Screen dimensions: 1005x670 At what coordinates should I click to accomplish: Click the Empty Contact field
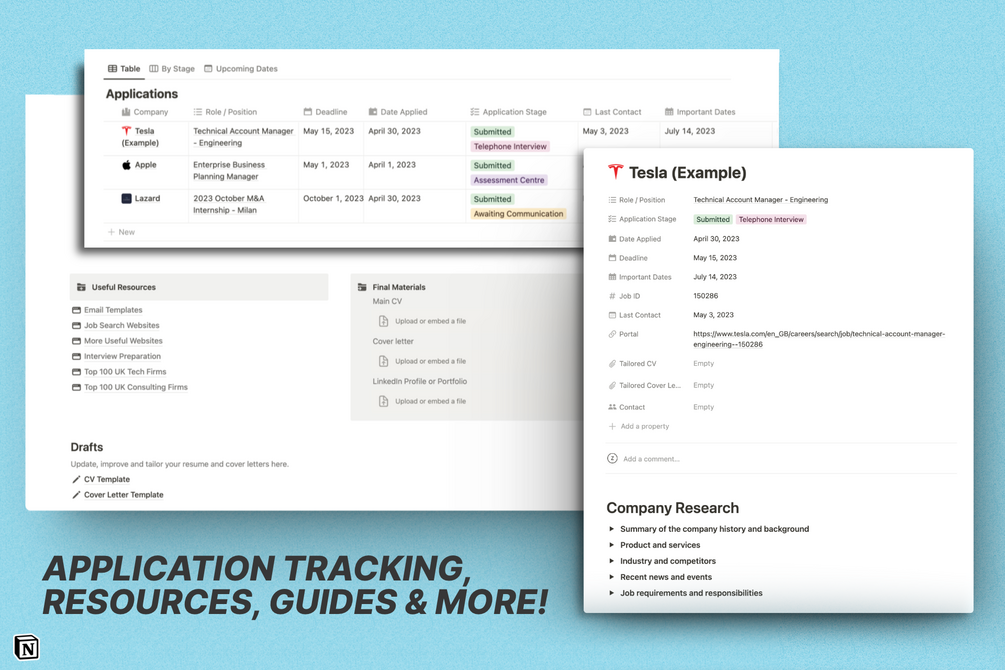click(x=703, y=407)
